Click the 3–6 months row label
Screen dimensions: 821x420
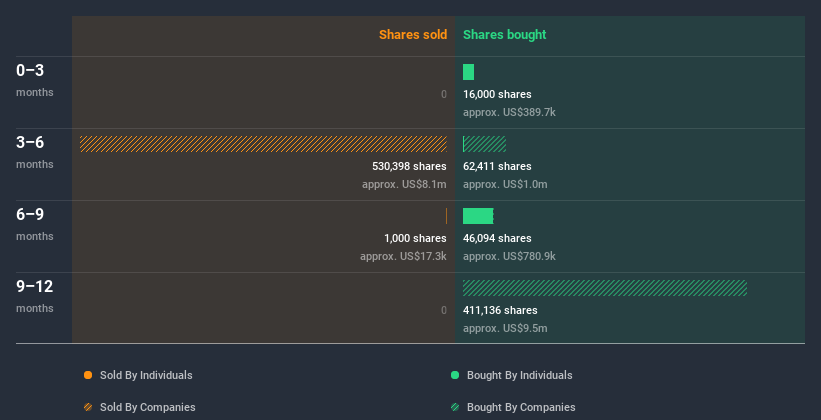click(35, 152)
